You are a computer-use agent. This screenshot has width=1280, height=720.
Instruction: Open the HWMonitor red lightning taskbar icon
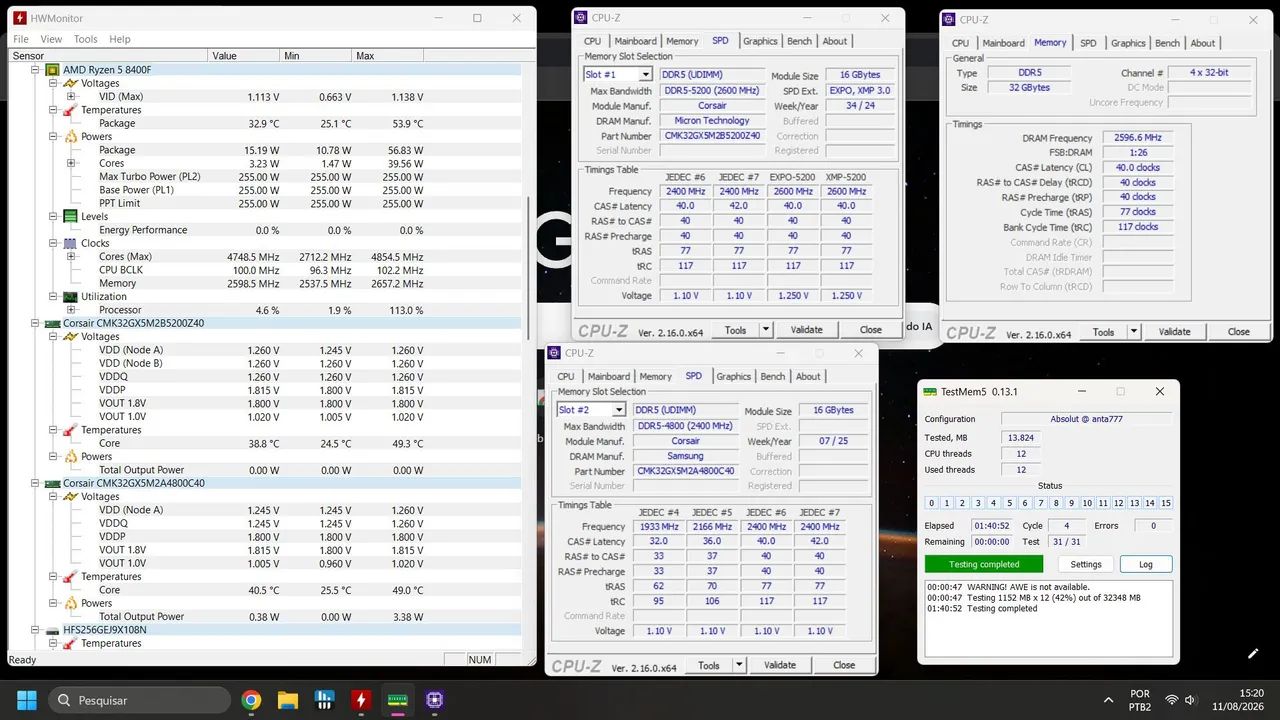(361, 700)
